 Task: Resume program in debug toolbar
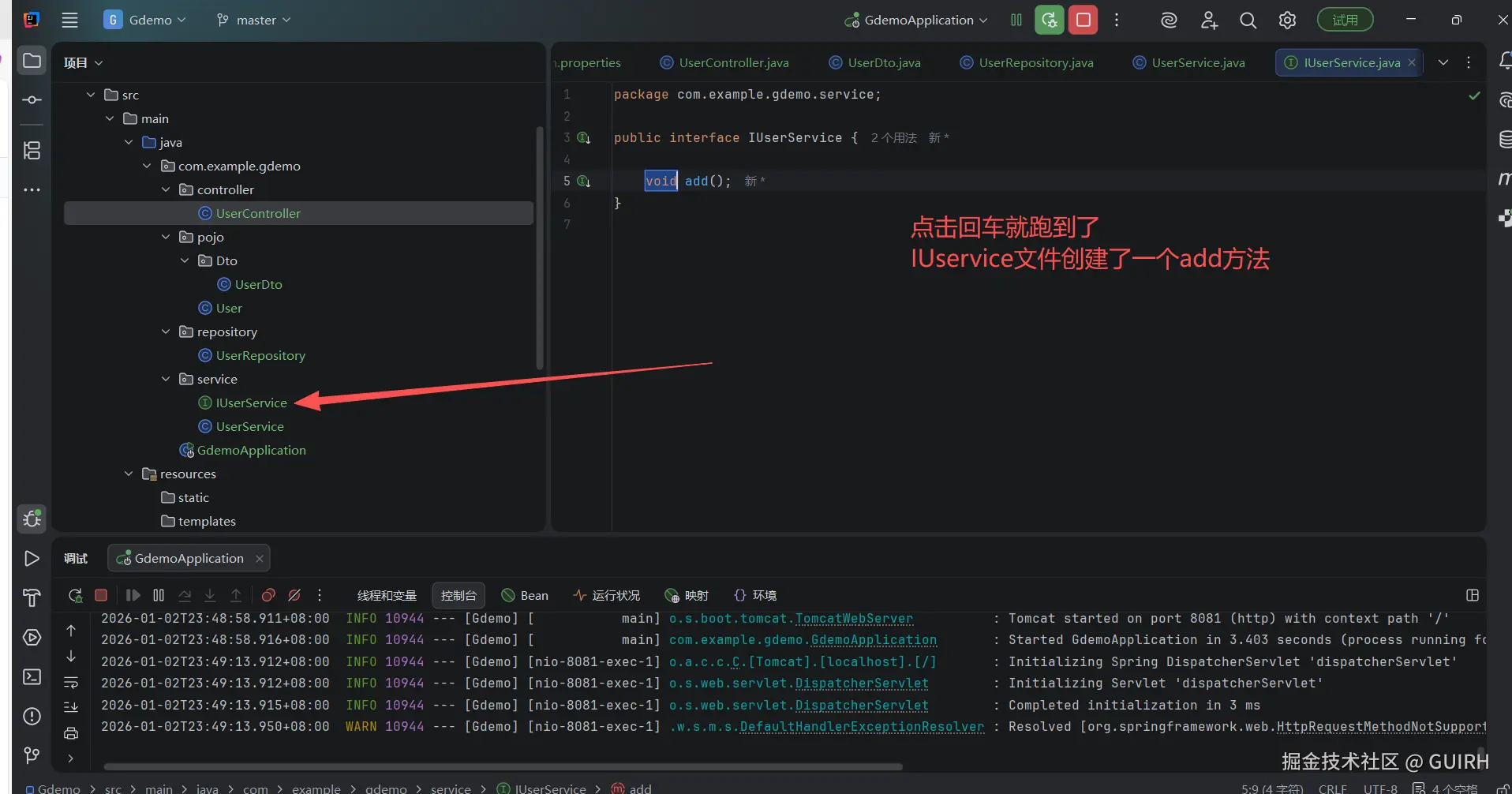click(133, 595)
